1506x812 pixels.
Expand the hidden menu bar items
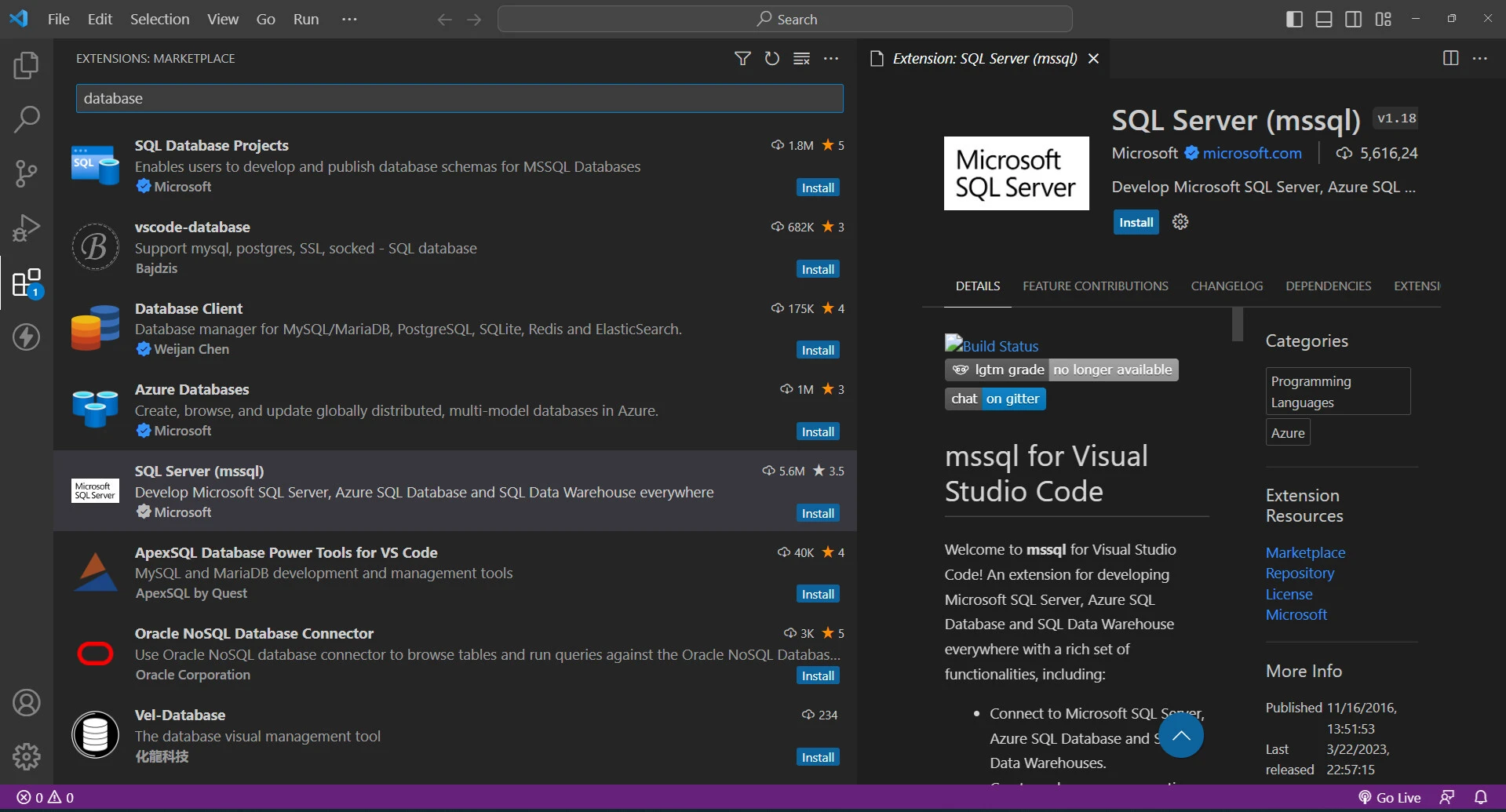coord(349,20)
